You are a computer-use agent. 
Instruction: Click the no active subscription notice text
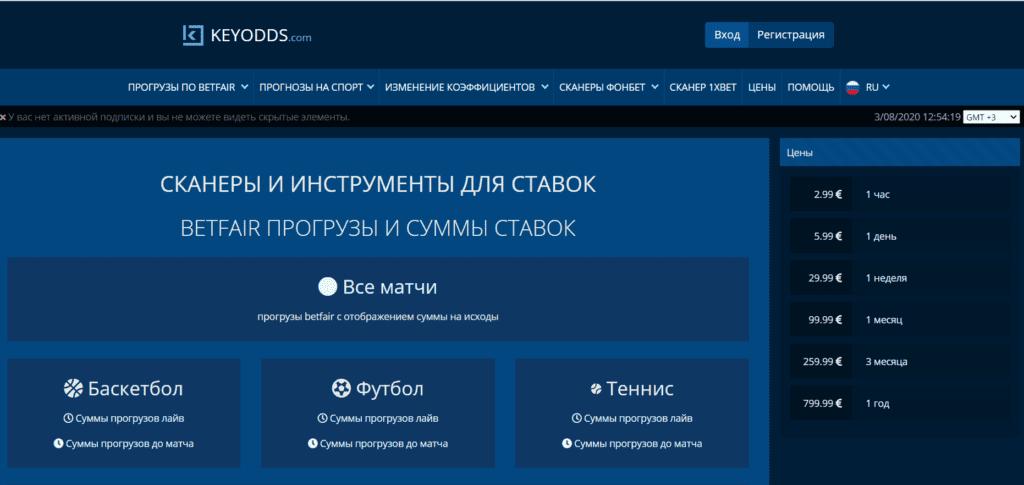click(180, 117)
